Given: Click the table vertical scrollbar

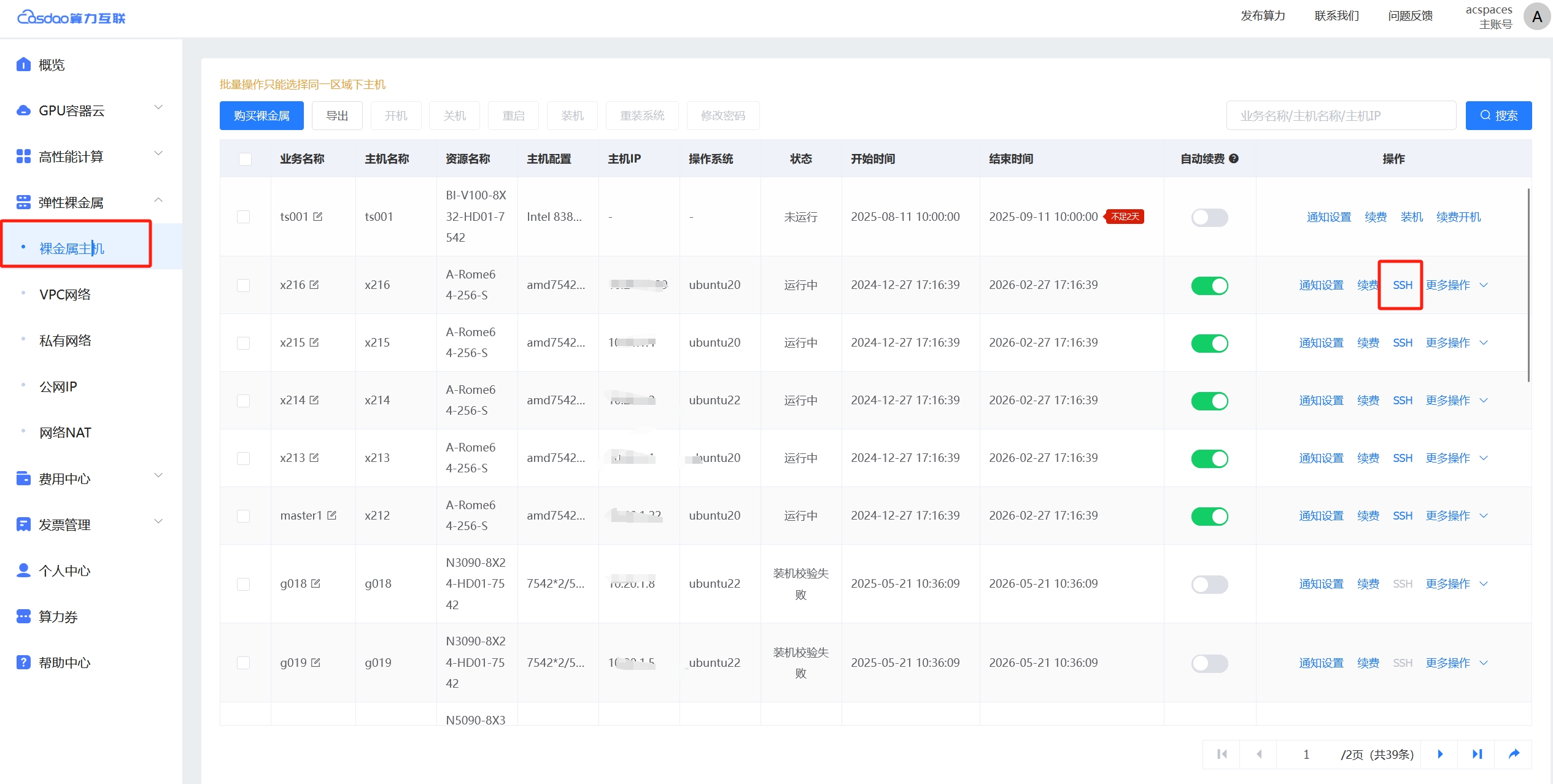Looking at the screenshot, I should pos(1528,285).
